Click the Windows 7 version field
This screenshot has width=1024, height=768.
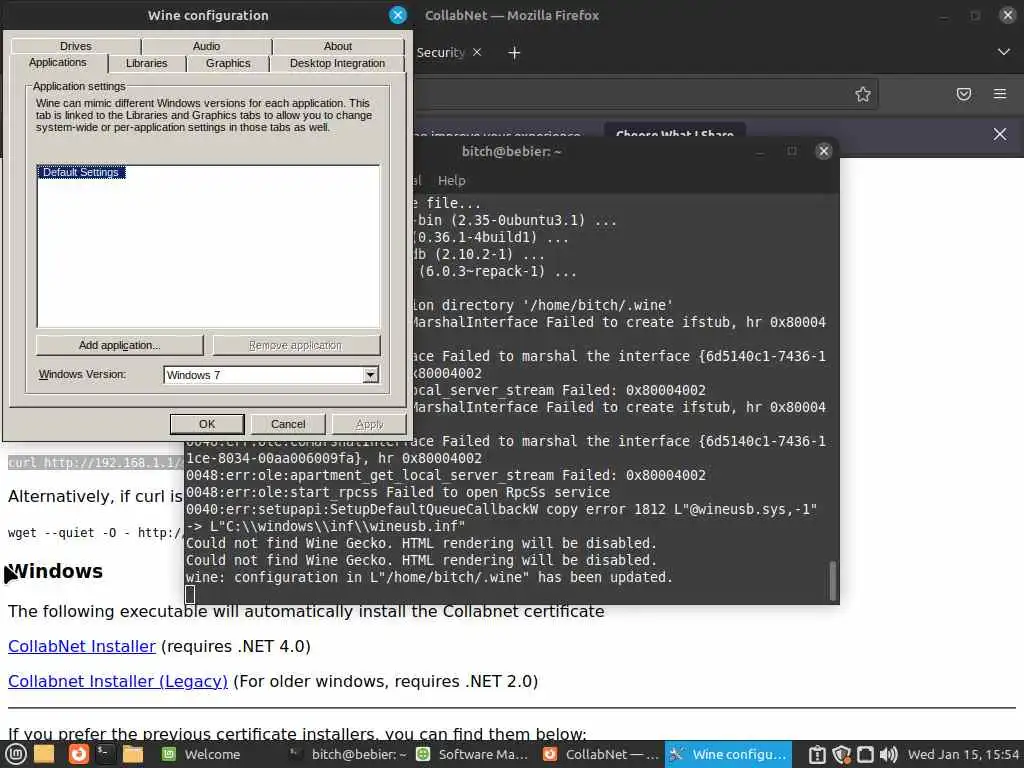(264, 375)
